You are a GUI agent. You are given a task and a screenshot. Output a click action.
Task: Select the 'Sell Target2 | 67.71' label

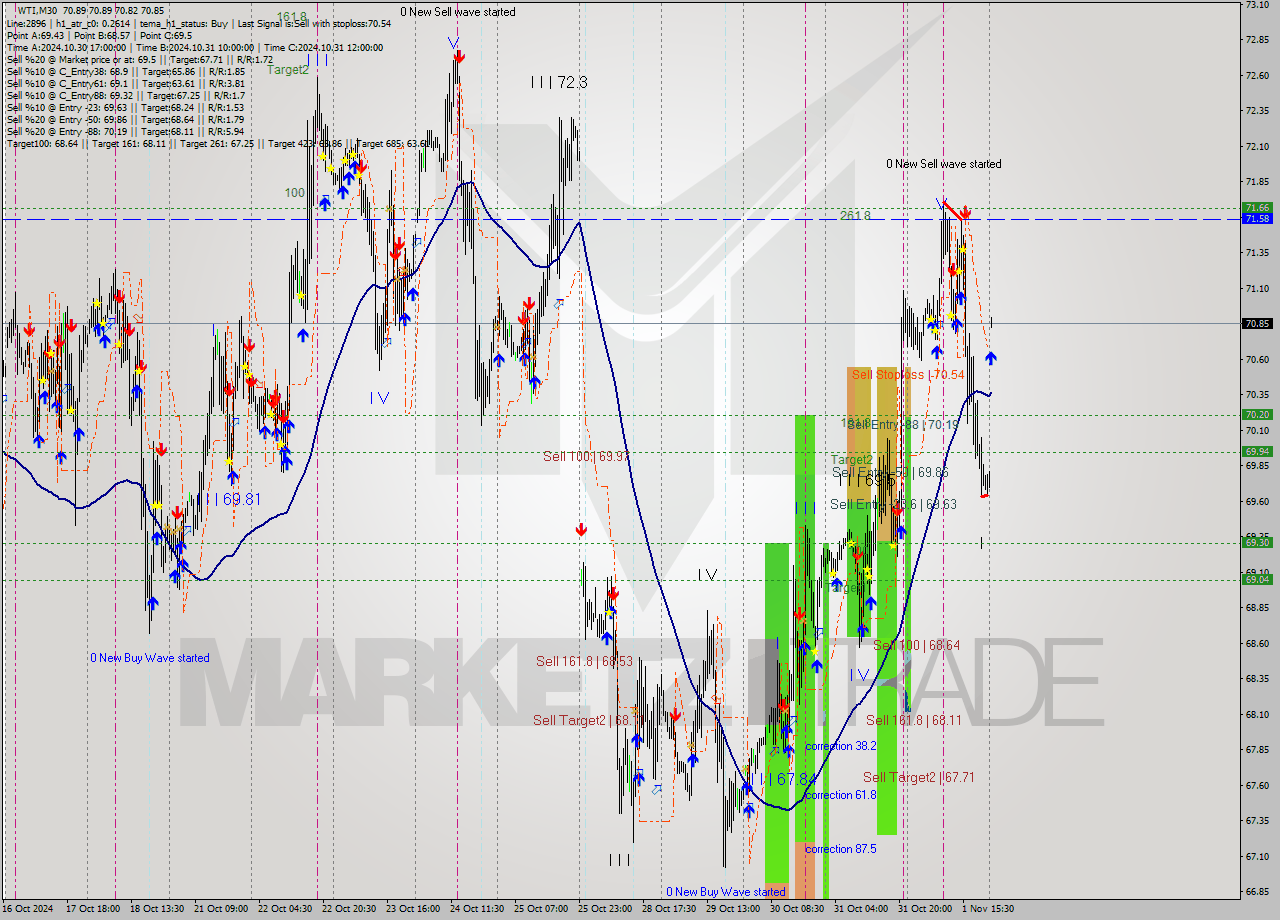(x=918, y=777)
